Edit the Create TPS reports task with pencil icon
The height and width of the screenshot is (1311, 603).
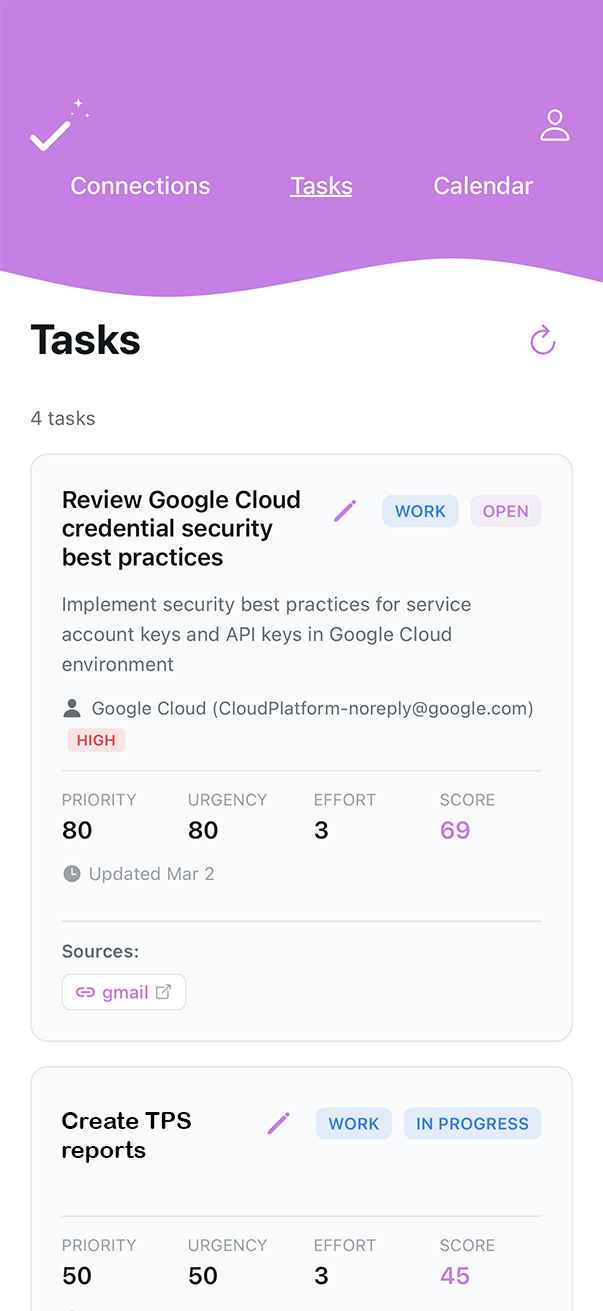[x=278, y=1123]
